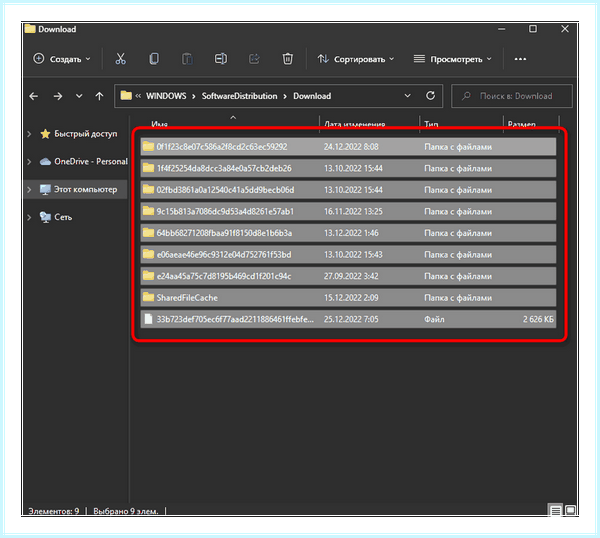600x538 pixels.
Task: Click the 2 626 КБ size cell
Action: pos(538,320)
